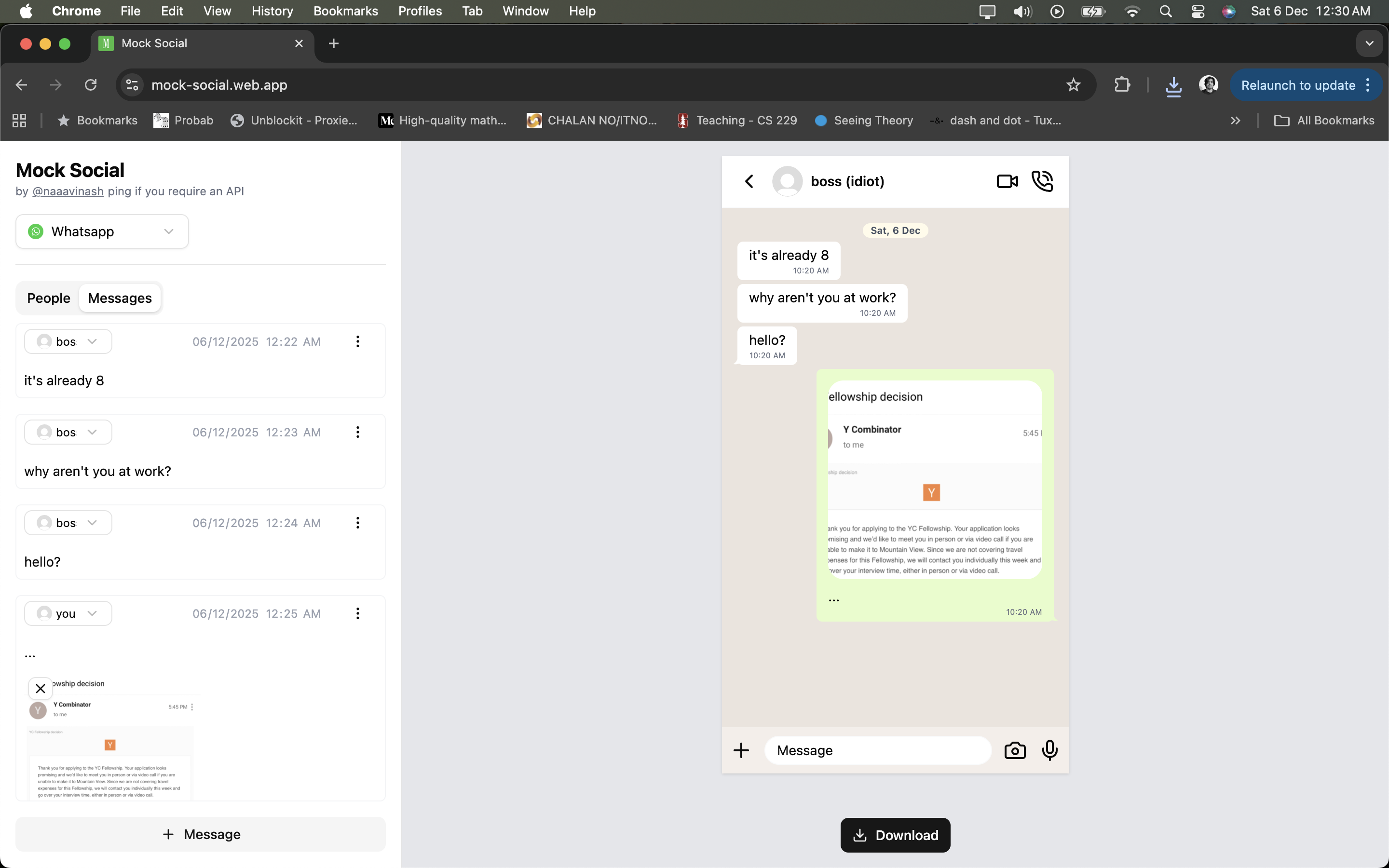The image size is (1389, 868).
Task: Click the Download button below the preview
Action: (x=895, y=835)
